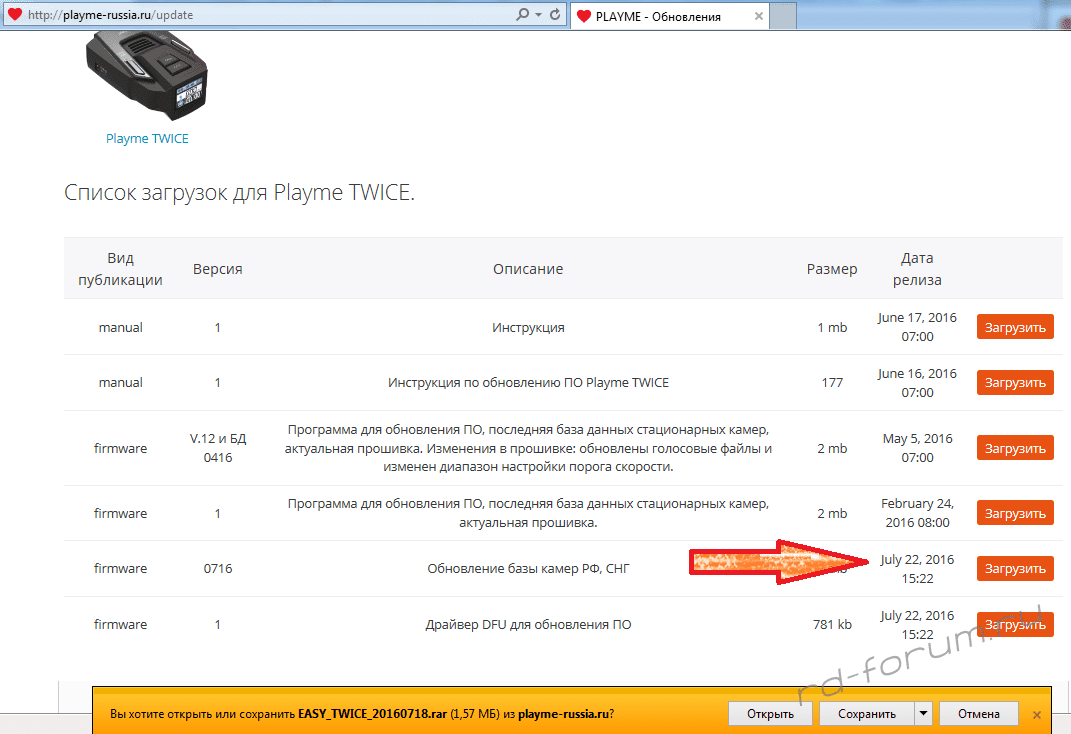The height and width of the screenshot is (734, 1071).
Task: Download the Инструкция manual via Загрузить
Action: (x=1015, y=327)
